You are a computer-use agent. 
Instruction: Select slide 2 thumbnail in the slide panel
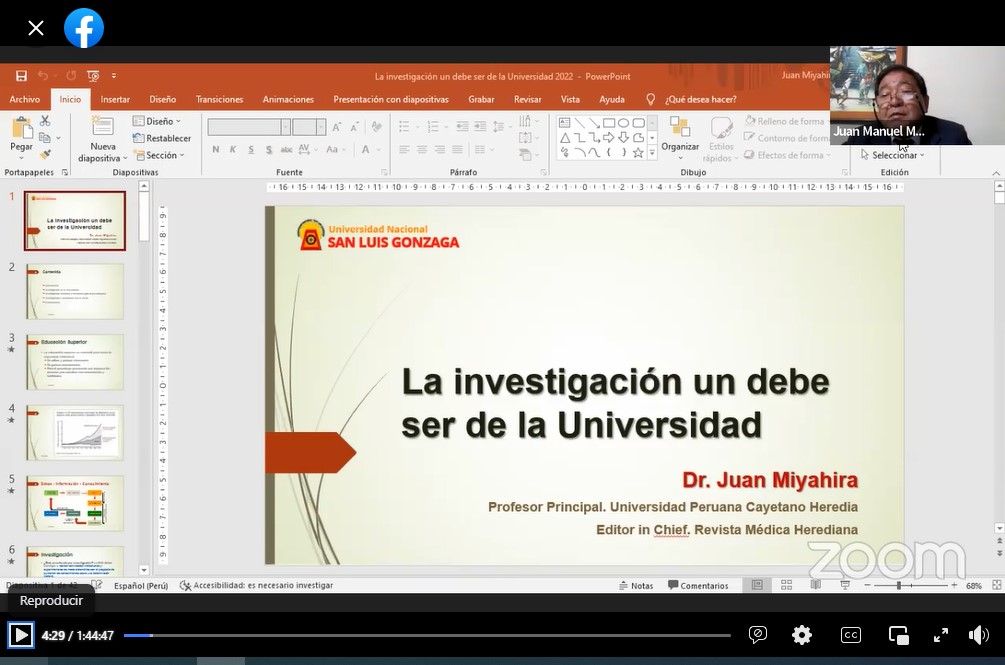[x=75, y=291]
